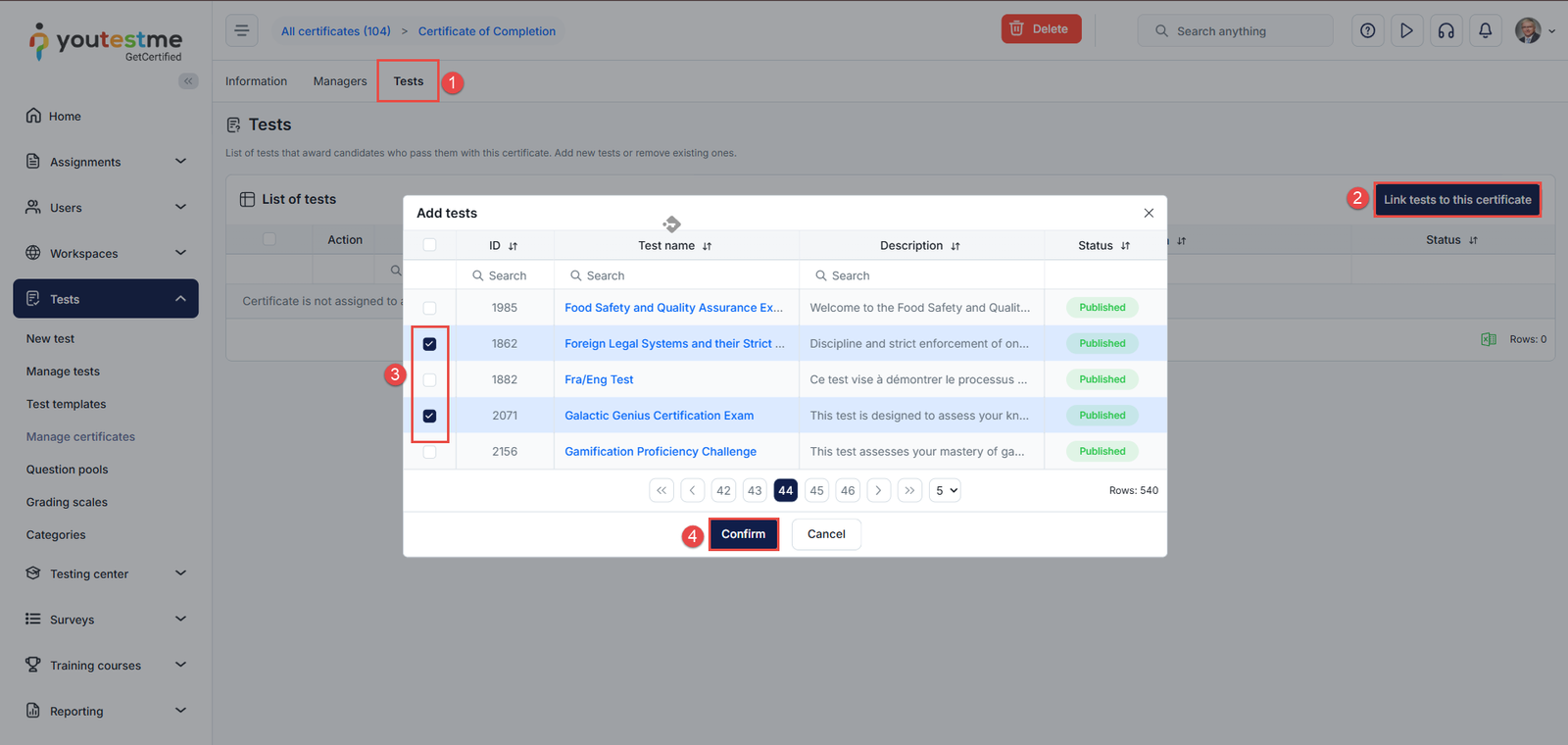Export list using Excel icon
The height and width of the screenshot is (745, 1568).
[x=1488, y=339]
